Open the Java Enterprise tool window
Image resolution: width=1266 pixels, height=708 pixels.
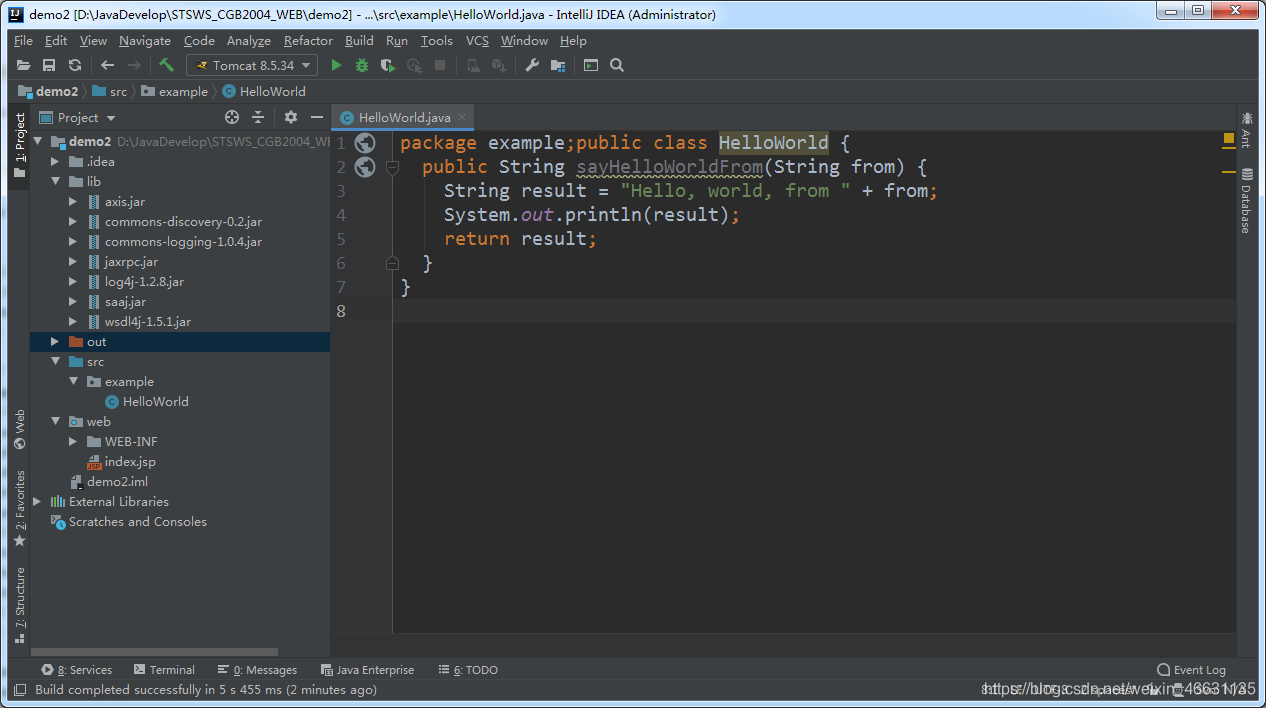tap(367, 670)
